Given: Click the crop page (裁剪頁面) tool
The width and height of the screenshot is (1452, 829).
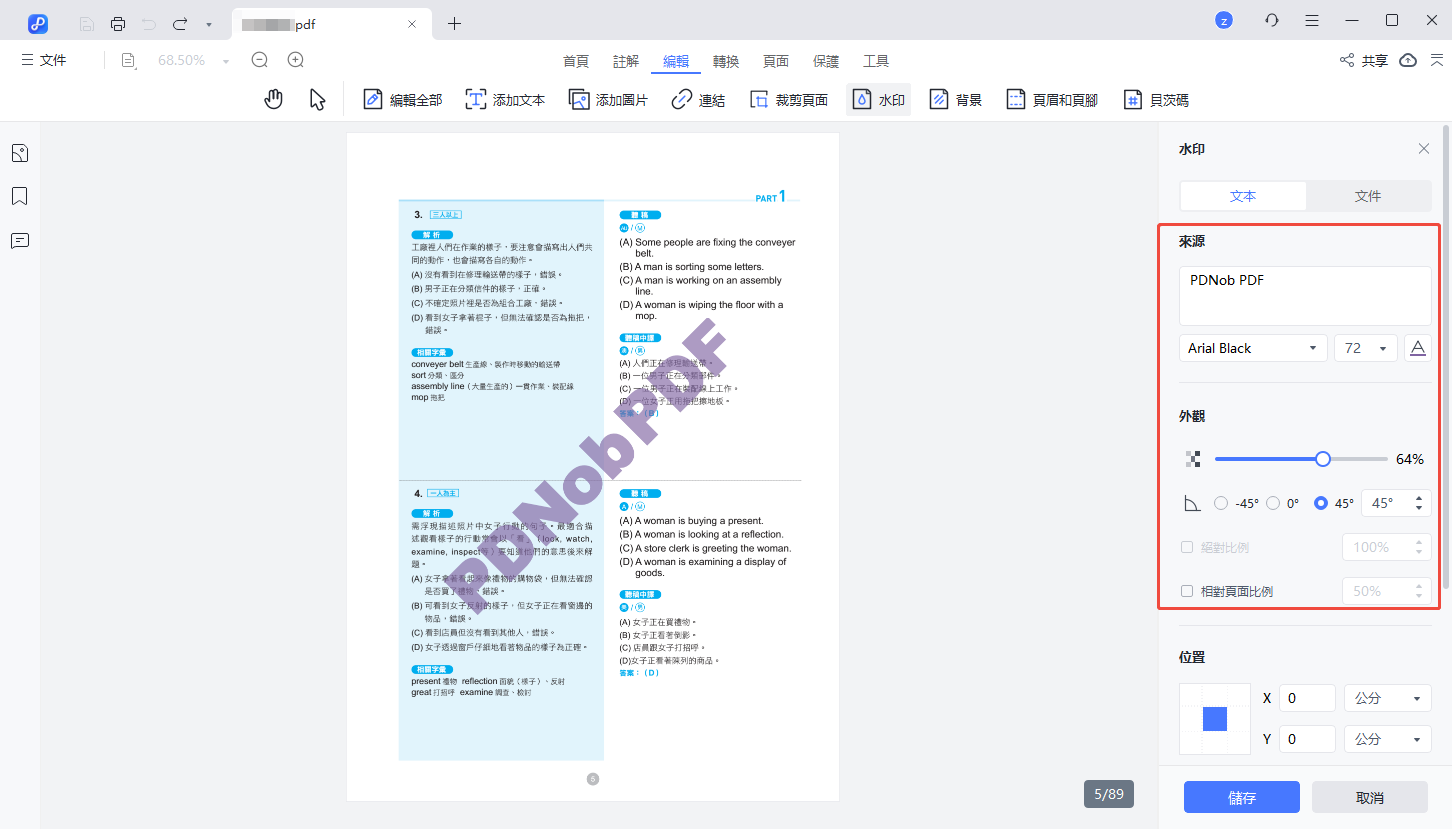Looking at the screenshot, I should pyautogui.click(x=789, y=100).
